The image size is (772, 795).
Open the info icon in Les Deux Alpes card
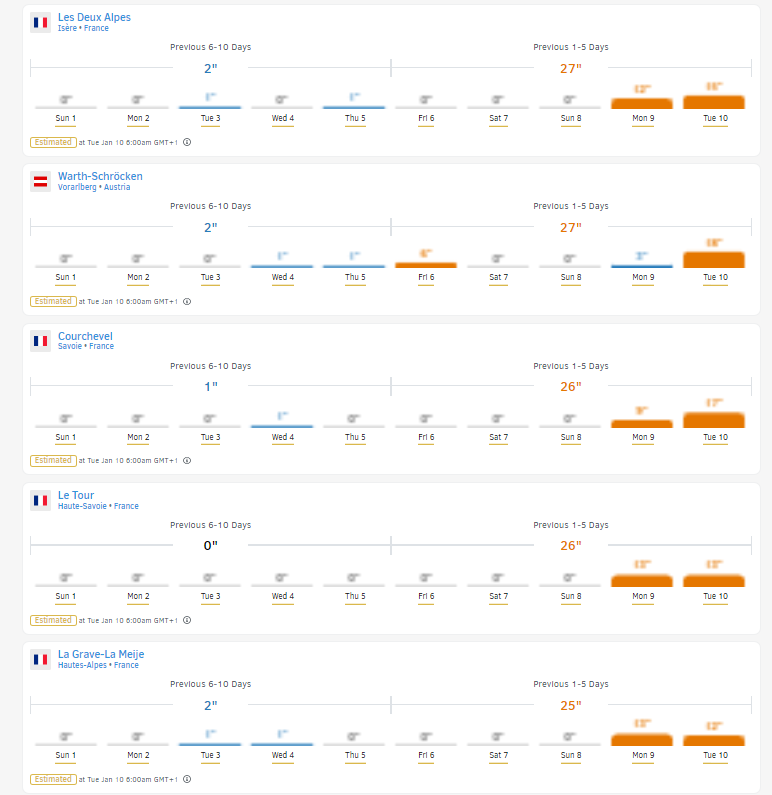click(187, 142)
